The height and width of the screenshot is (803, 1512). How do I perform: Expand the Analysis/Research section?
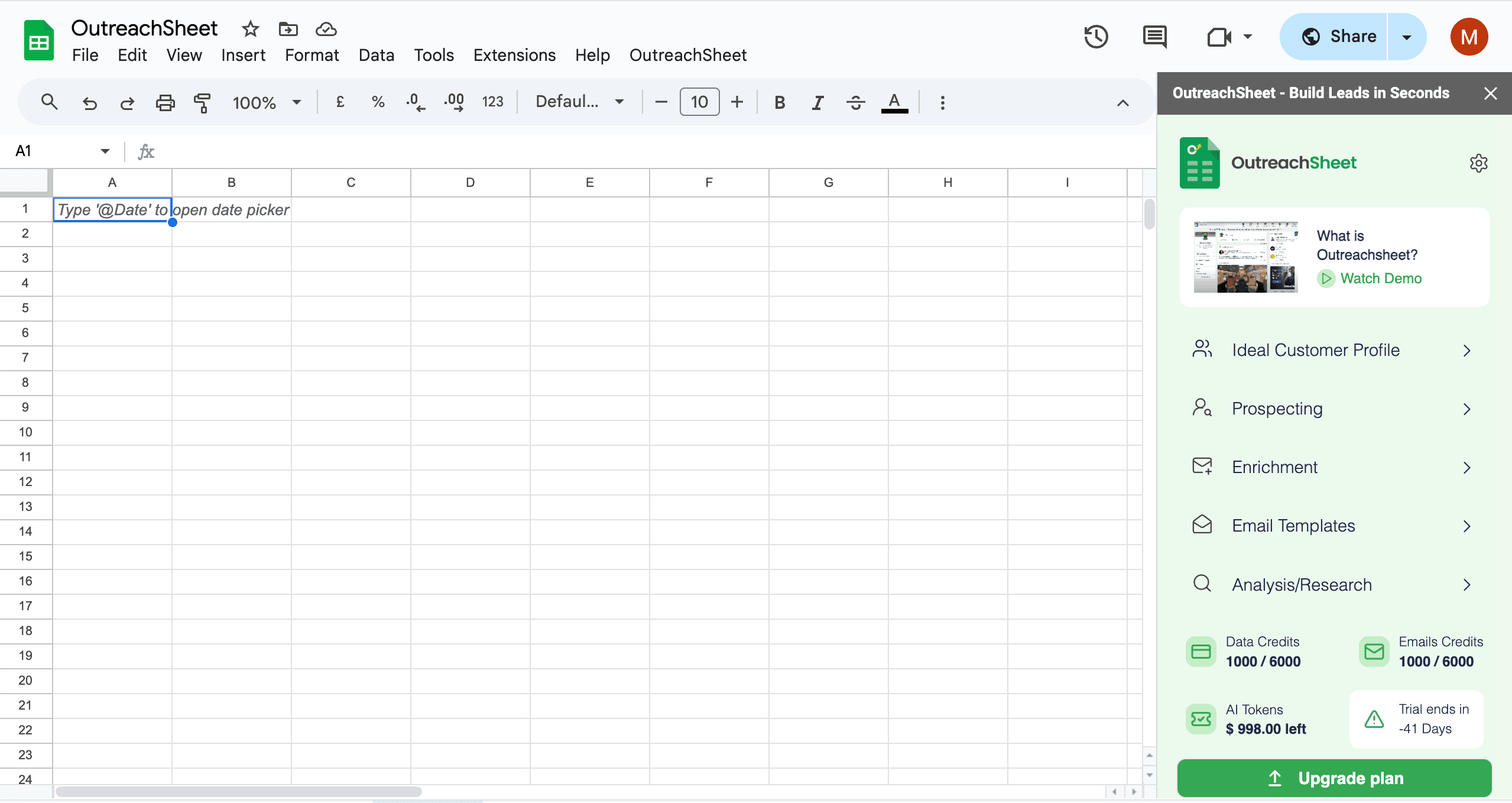point(1333,585)
